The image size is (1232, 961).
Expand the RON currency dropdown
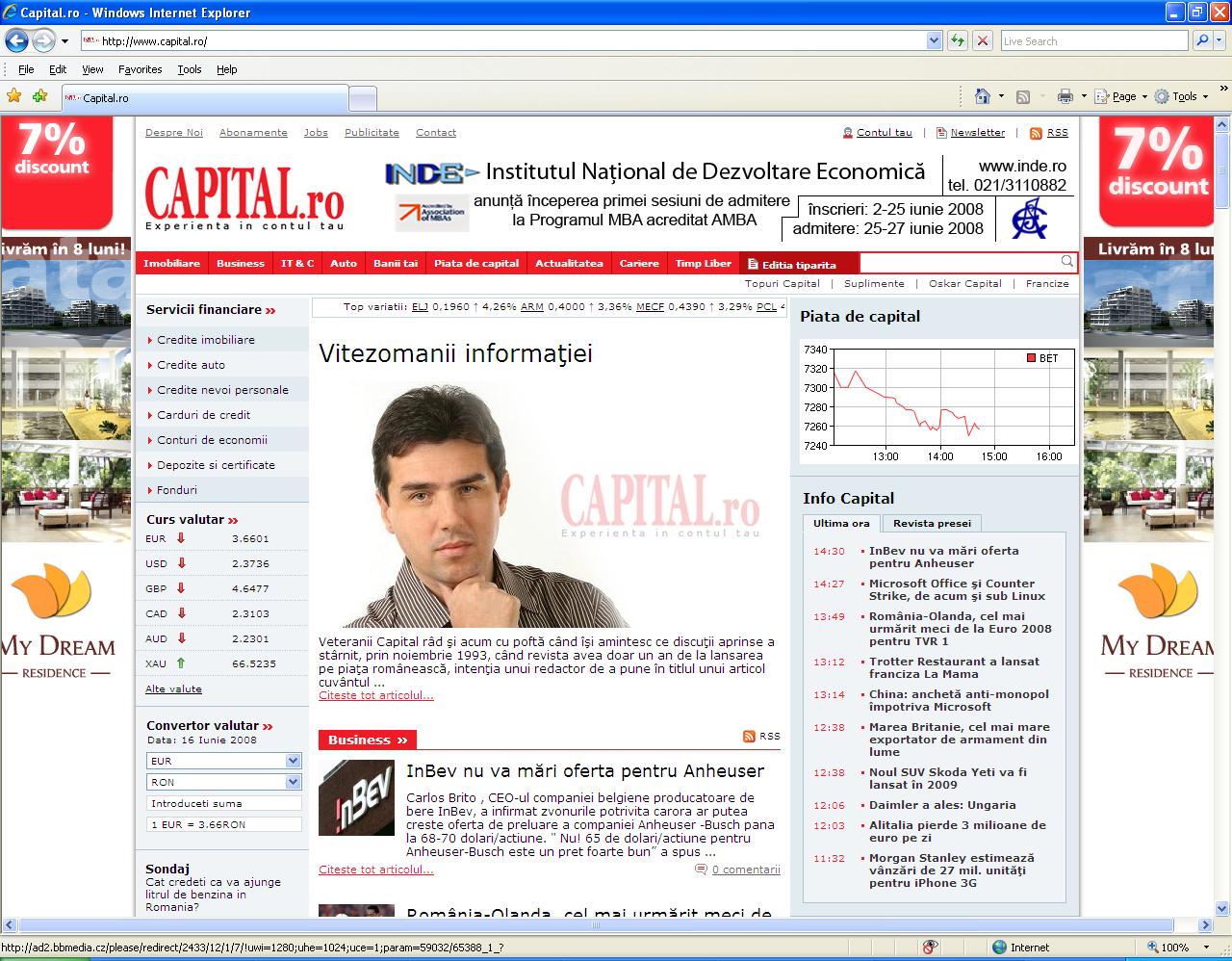pos(293,782)
